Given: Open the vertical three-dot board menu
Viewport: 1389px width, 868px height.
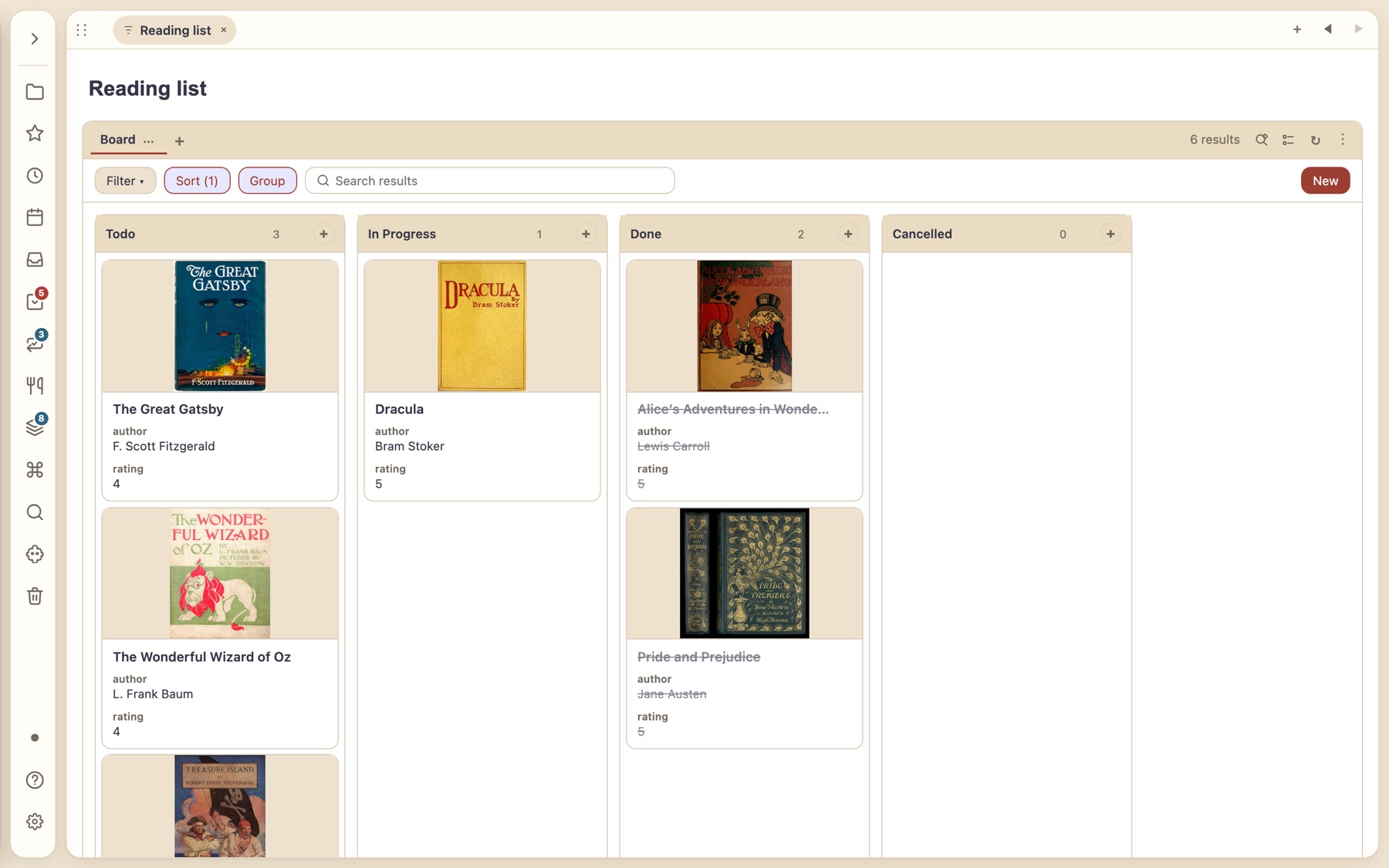Looking at the screenshot, I should coord(1343,140).
